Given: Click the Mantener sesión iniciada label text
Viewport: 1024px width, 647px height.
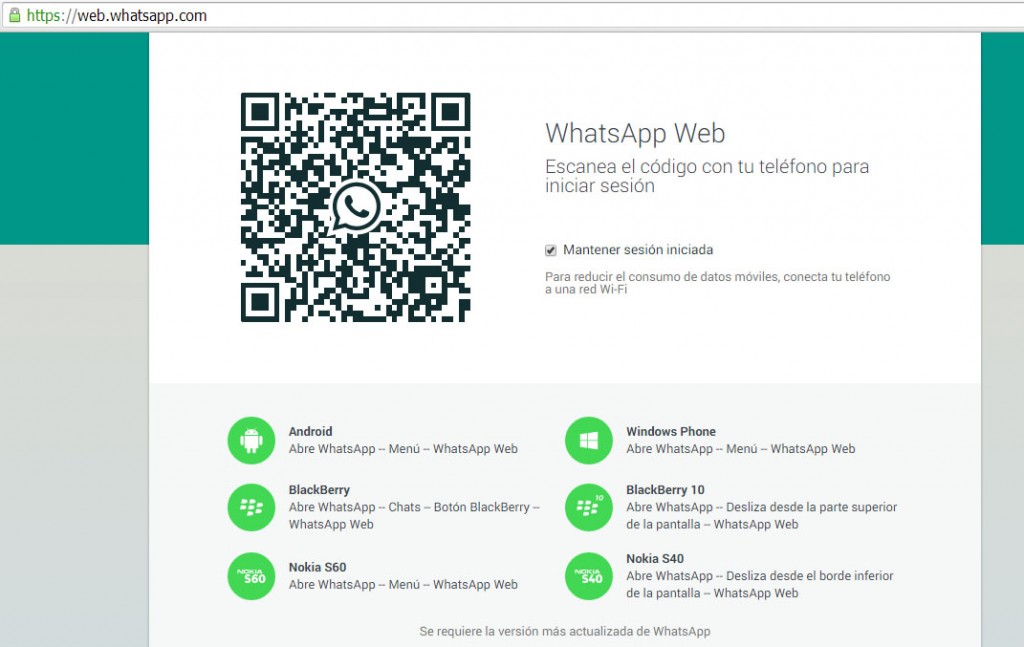Looking at the screenshot, I should (638, 250).
